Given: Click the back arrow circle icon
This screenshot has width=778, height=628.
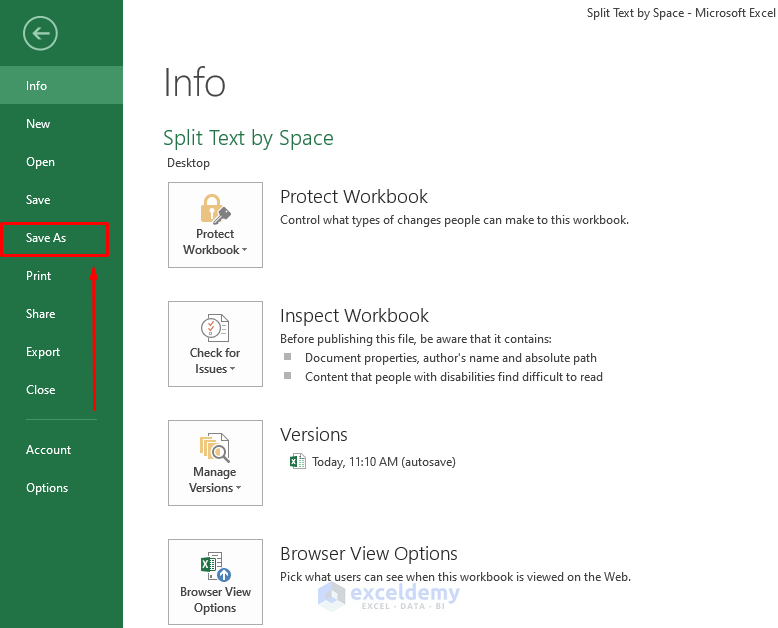Looking at the screenshot, I should [40, 33].
